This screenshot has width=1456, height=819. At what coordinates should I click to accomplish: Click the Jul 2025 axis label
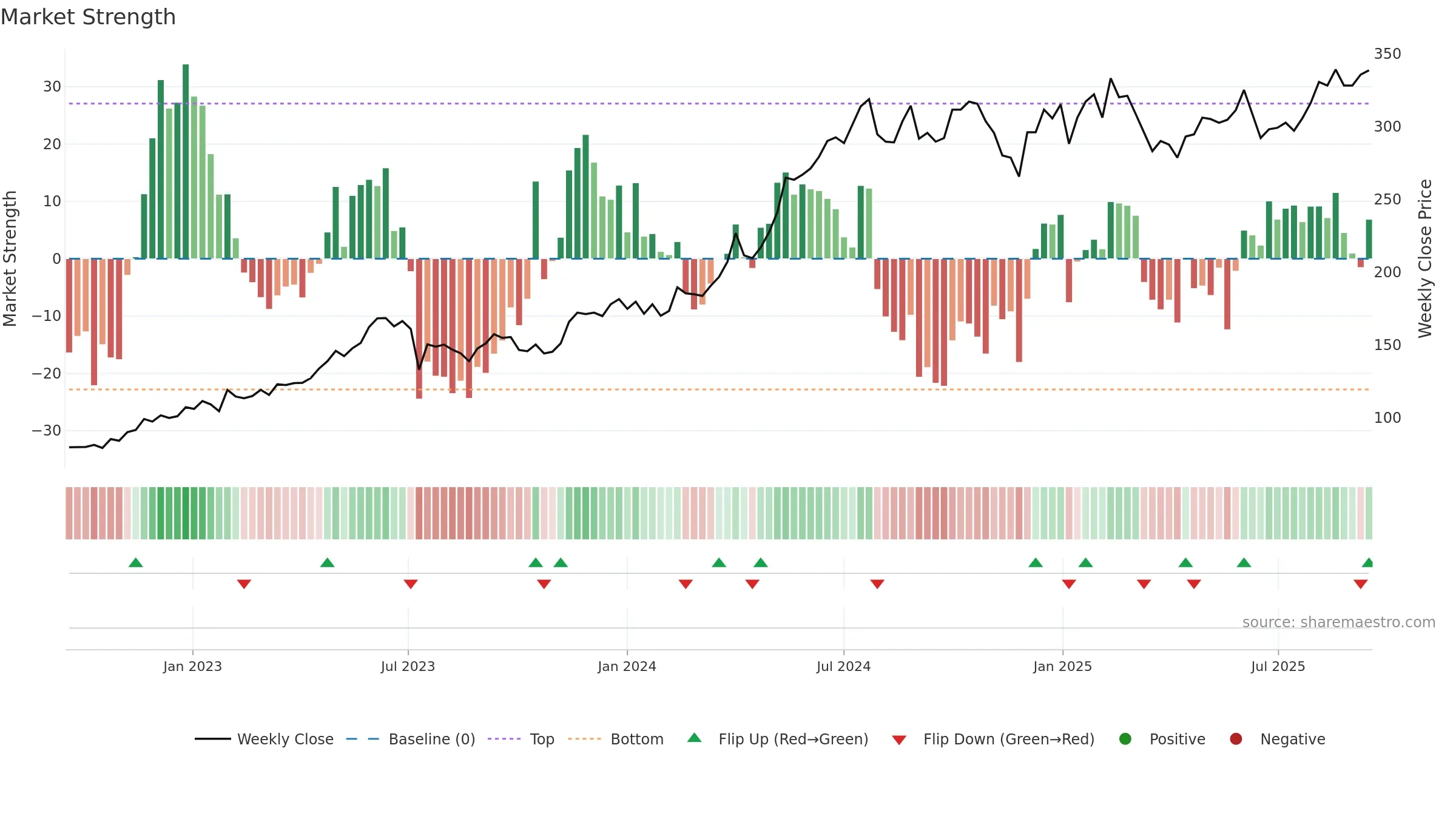(1278, 666)
